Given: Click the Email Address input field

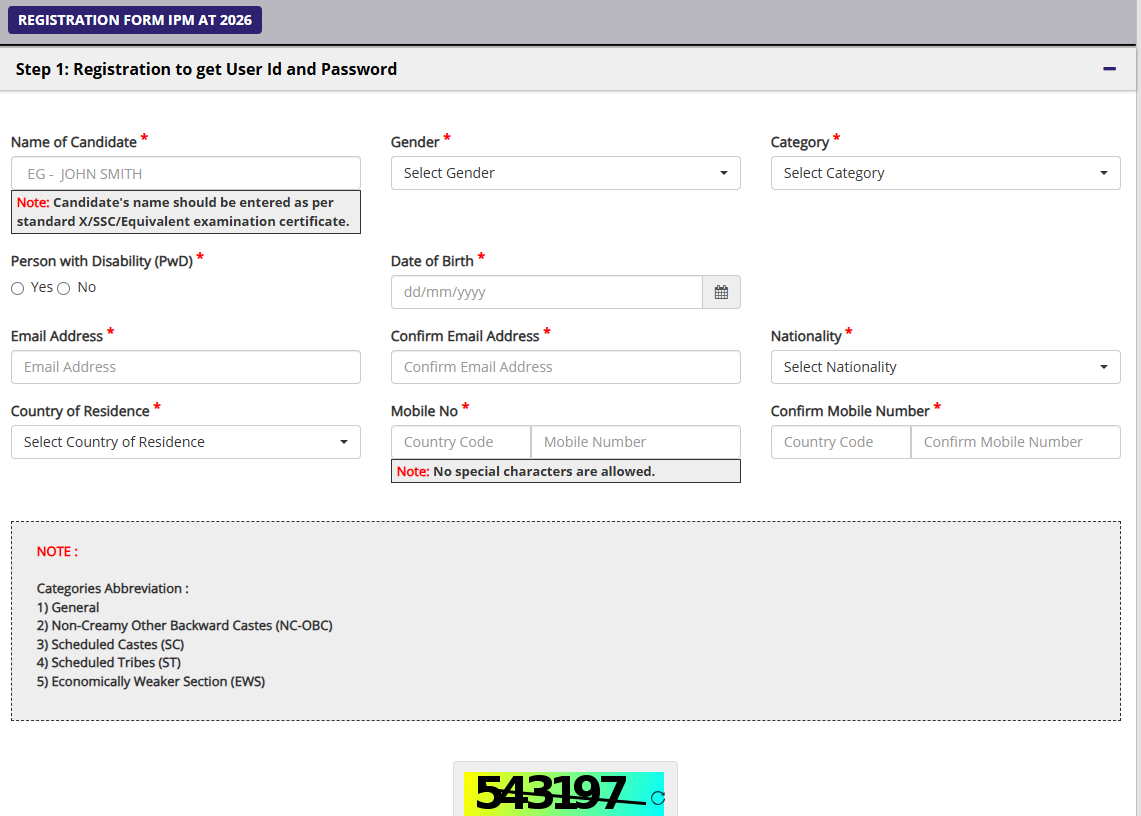Looking at the screenshot, I should coord(185,367).
